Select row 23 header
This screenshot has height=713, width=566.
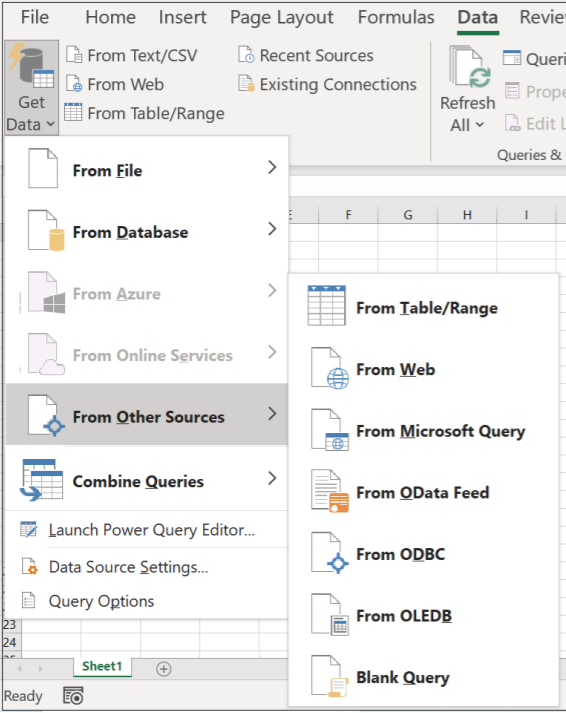pyautogui.click(x=10, y=624)
